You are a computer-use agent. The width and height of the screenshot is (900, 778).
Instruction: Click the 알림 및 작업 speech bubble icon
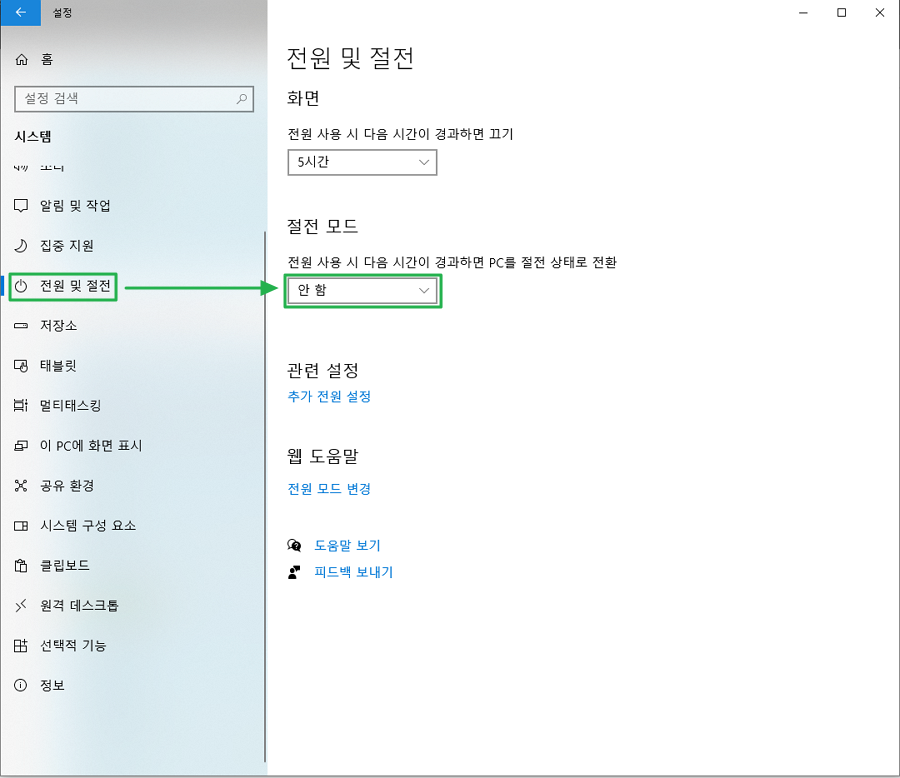pyautogui.click(x=21, y=206)
